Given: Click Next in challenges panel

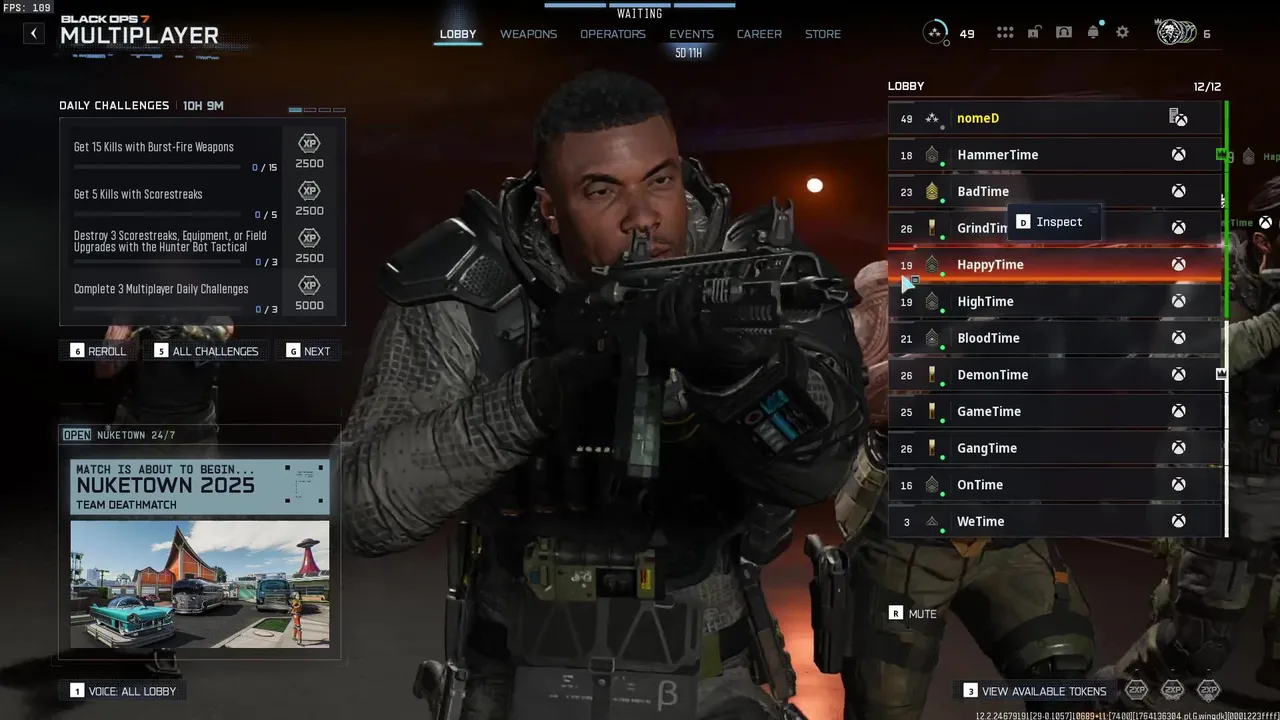Looking at the screenshot, I should click(308, 351).
